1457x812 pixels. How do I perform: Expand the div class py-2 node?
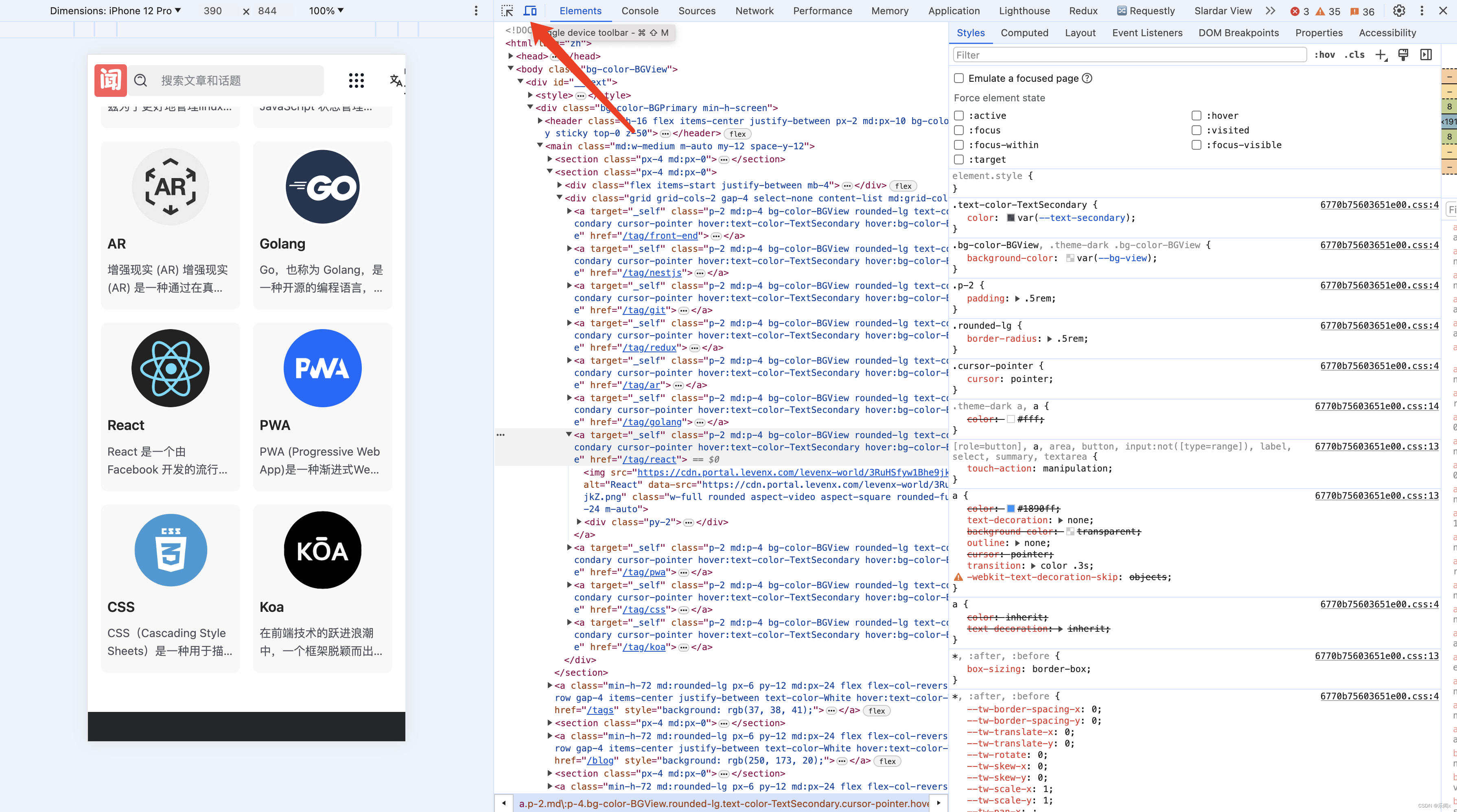tap(579, 522)
